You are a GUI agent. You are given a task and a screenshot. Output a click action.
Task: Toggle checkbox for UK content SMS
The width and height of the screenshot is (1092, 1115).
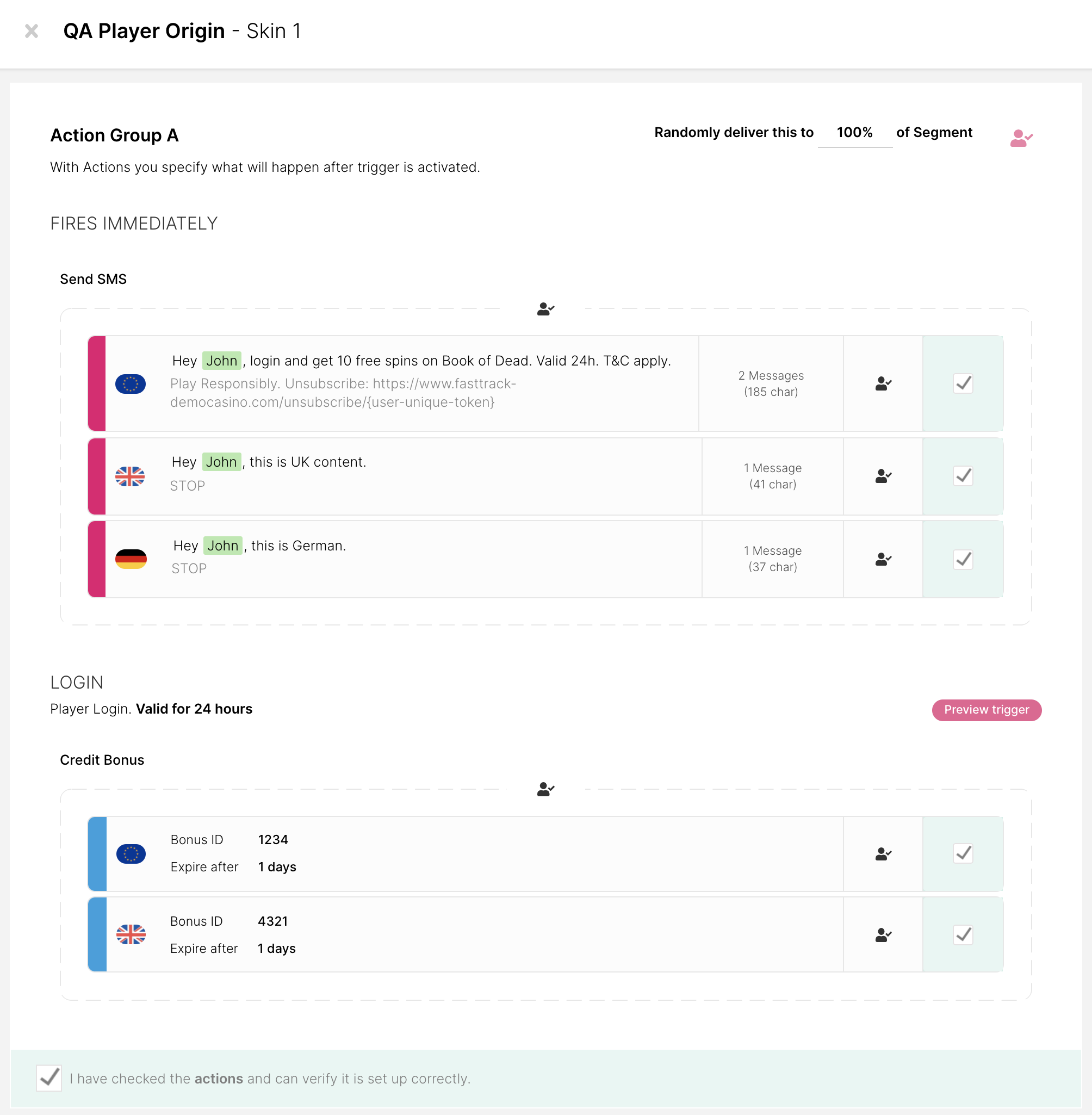pyautogui.click(x=963, y=476)
